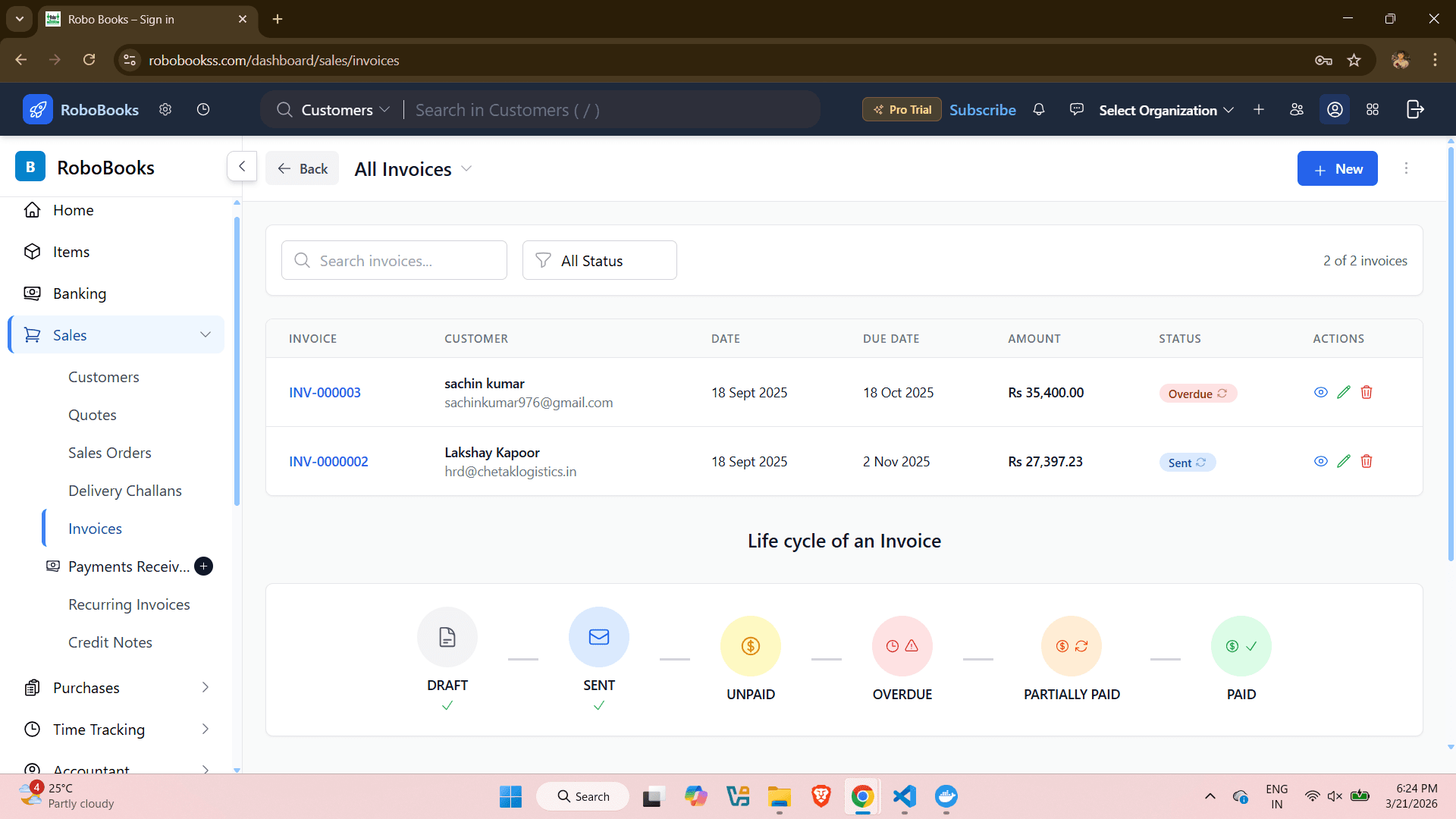
Task: Open the user account profile icon
Action: click(1335, 109)
